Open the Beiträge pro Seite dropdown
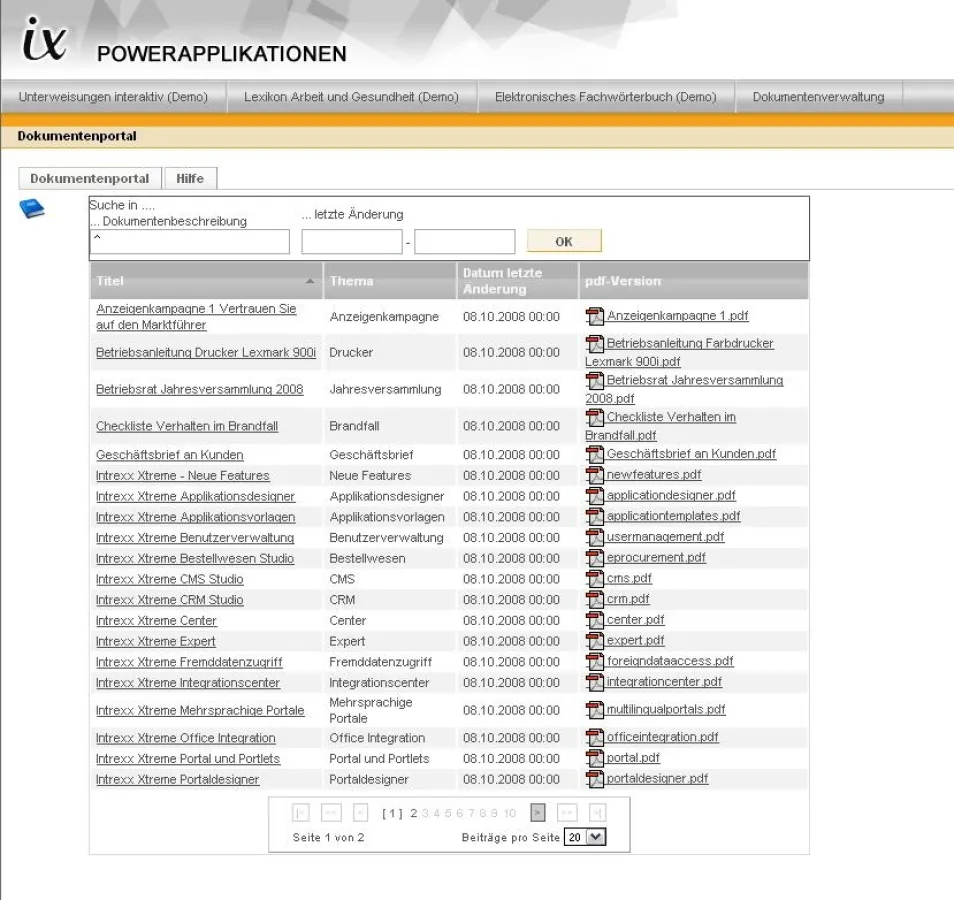 pos(586,837)
